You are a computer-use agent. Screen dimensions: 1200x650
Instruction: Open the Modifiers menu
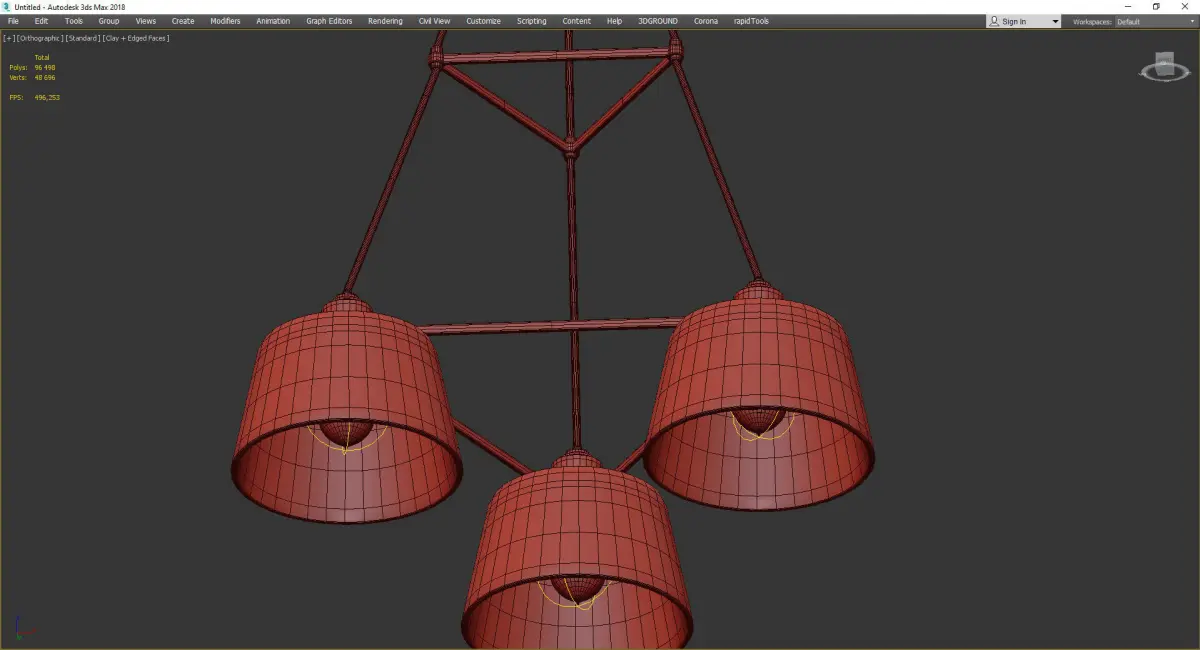(225, 21)
